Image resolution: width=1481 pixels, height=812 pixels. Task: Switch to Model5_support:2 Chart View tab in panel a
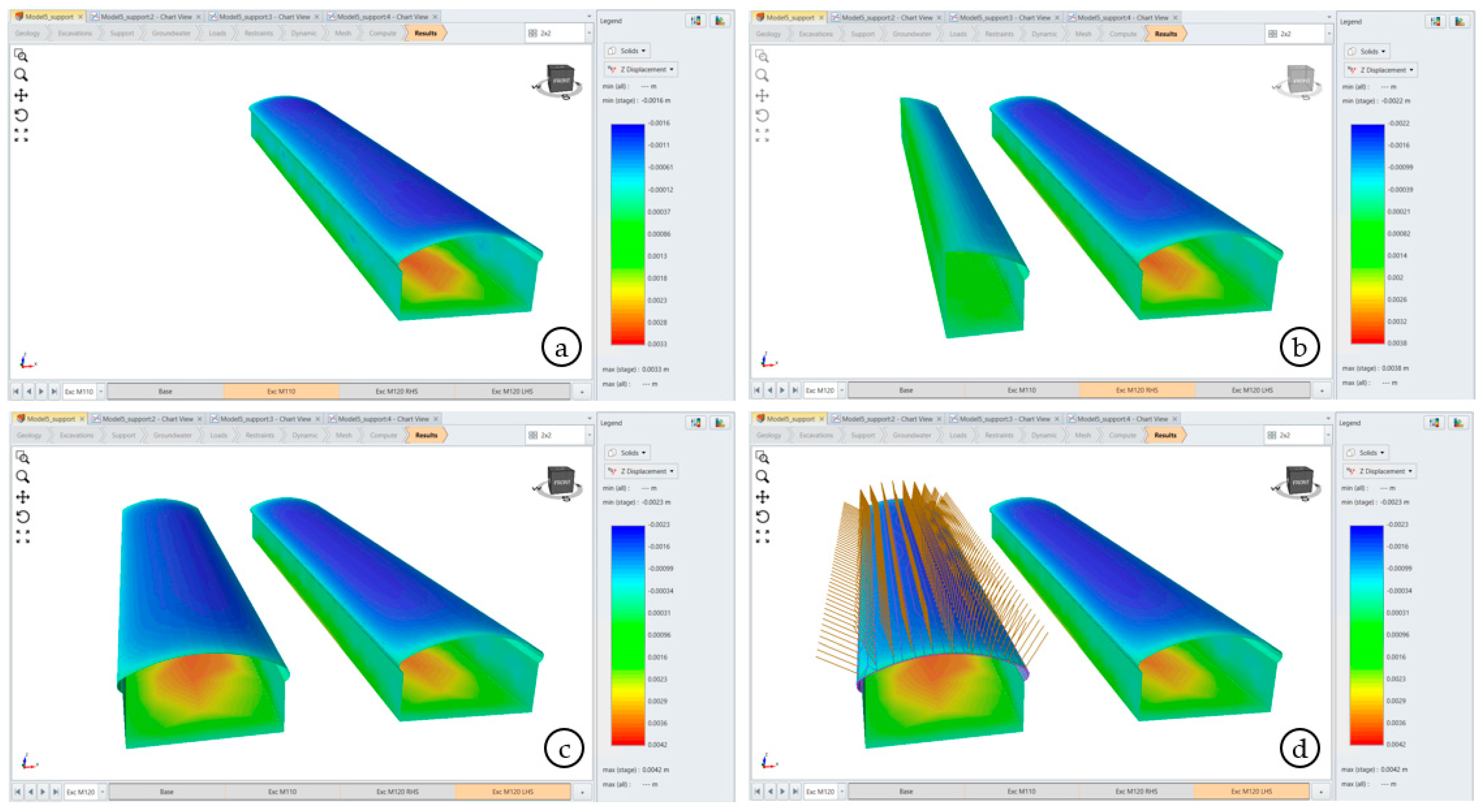point(146,17)
